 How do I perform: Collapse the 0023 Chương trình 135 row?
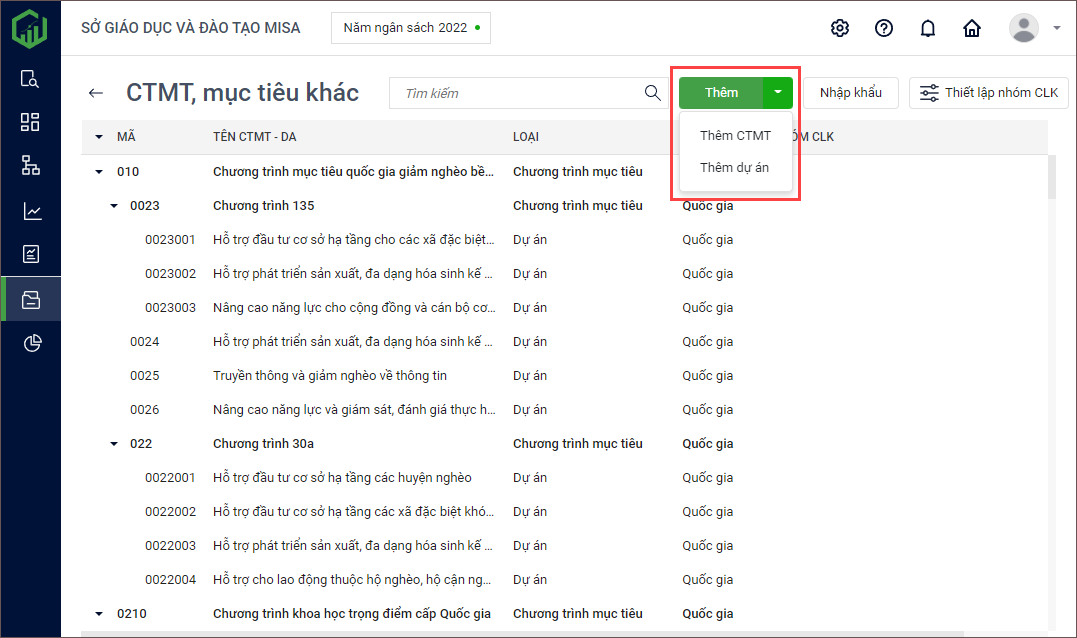(x=112, y=206)
